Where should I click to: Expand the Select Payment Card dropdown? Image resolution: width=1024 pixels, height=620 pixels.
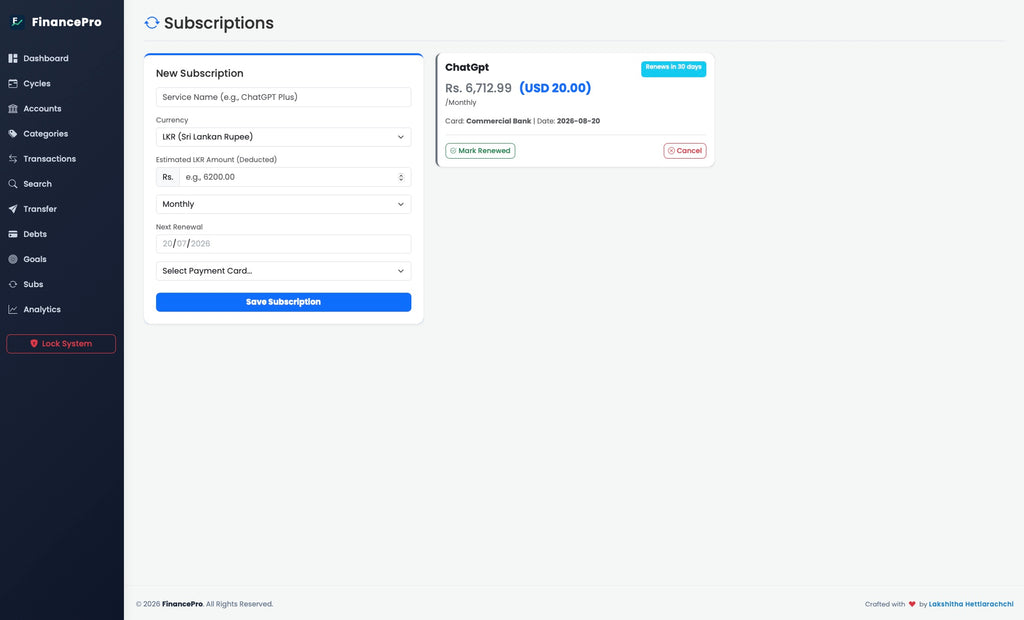pos(283,270)
